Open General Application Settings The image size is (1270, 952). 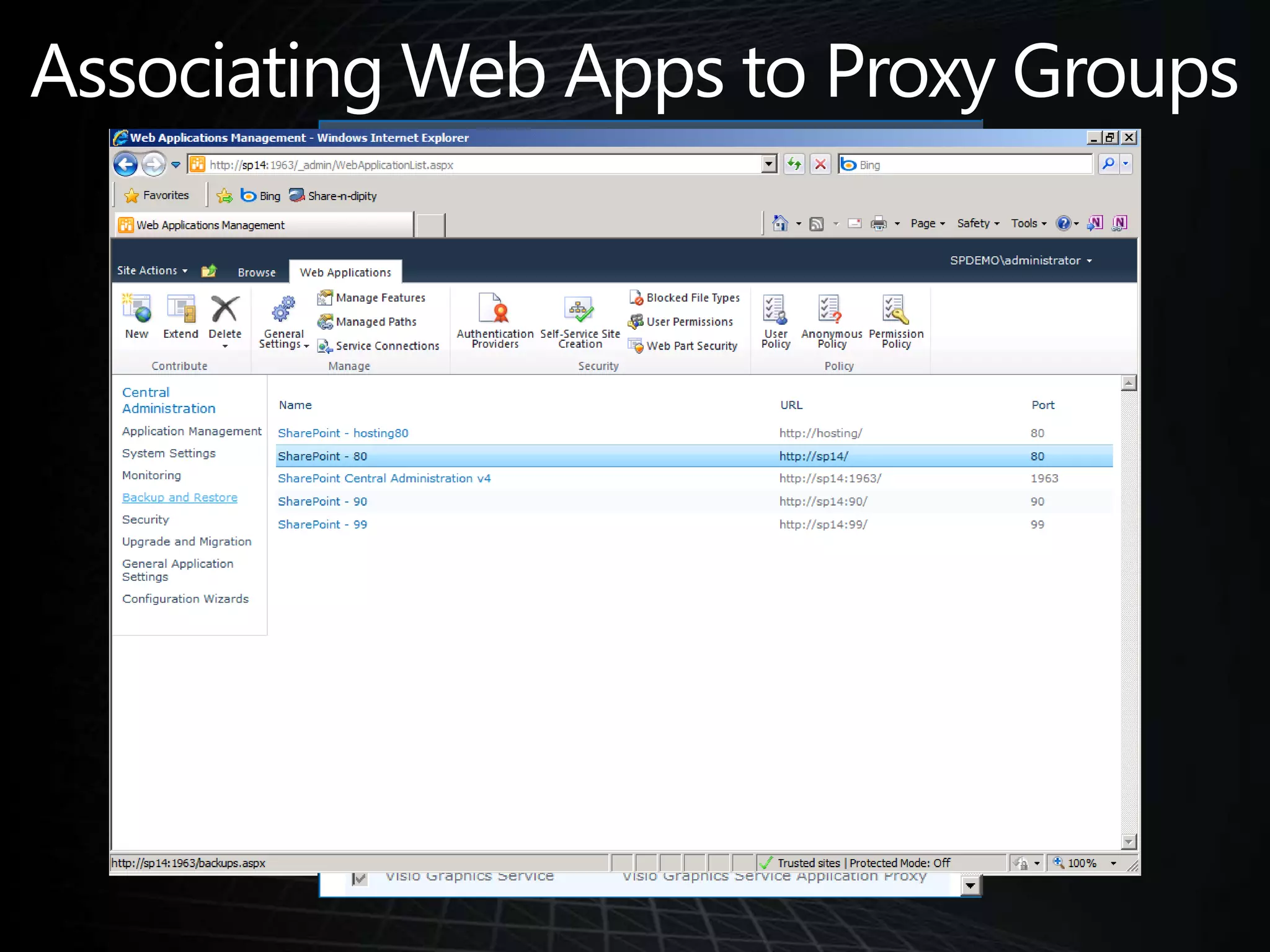(178, 570)
